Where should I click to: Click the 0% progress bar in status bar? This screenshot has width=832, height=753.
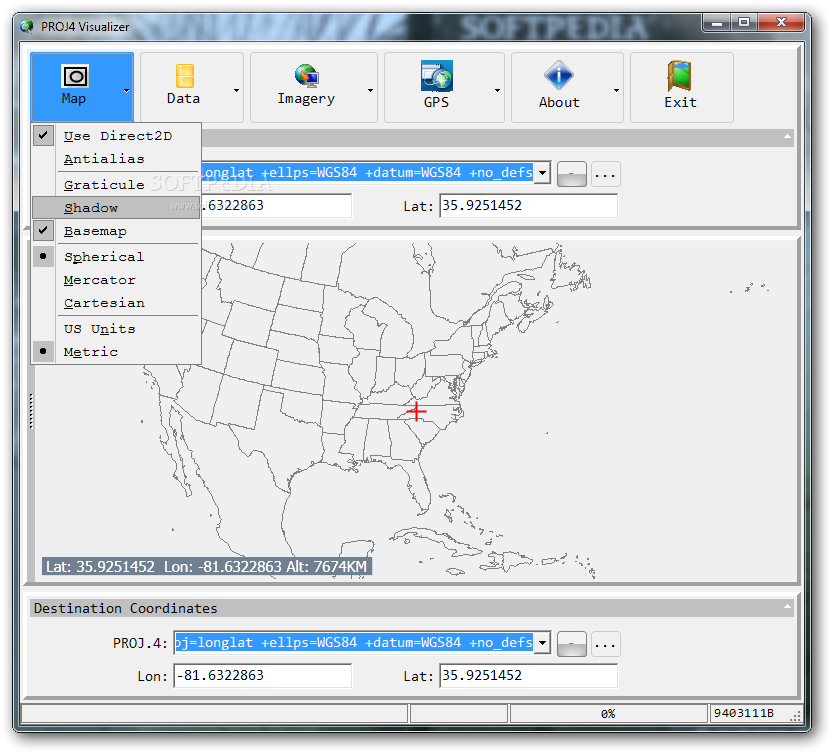(609, 714)
